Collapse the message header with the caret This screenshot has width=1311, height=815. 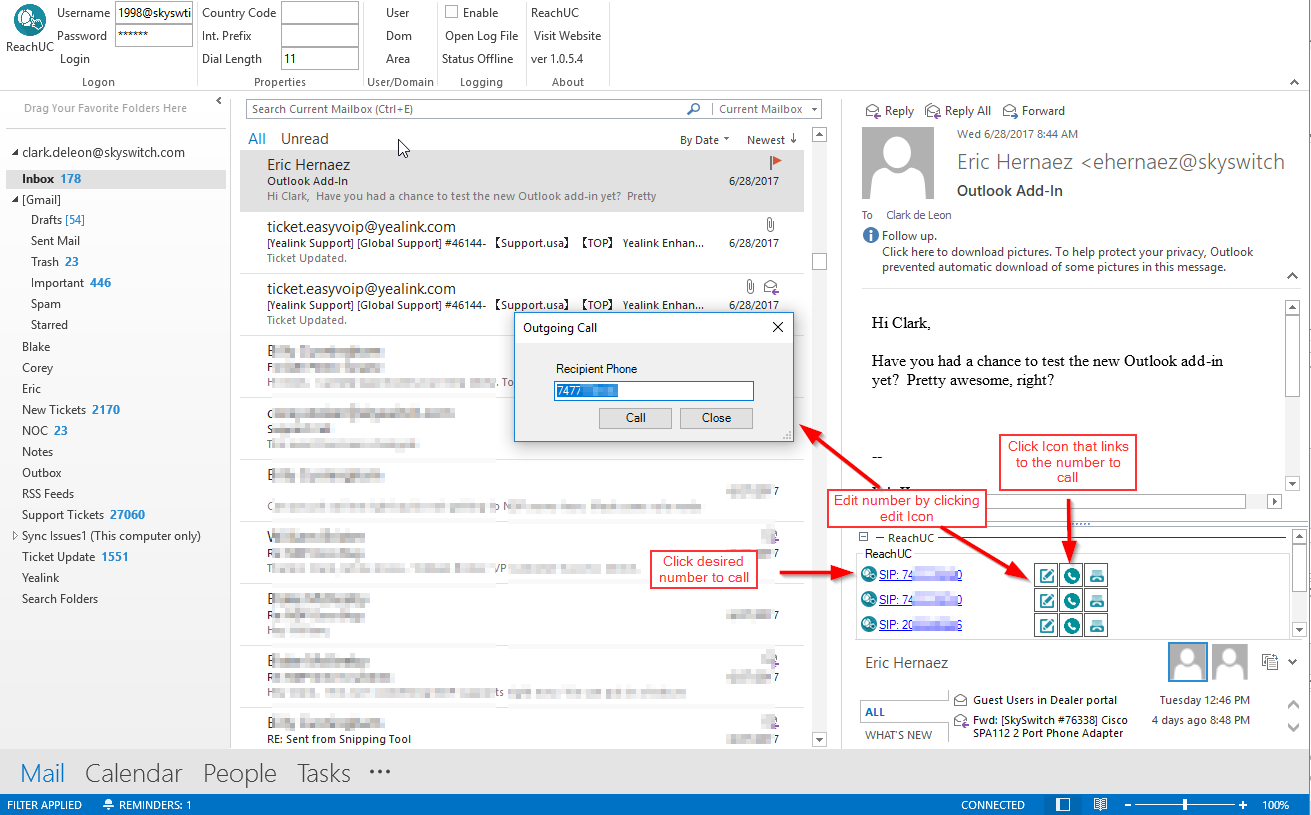point(1291,275)
